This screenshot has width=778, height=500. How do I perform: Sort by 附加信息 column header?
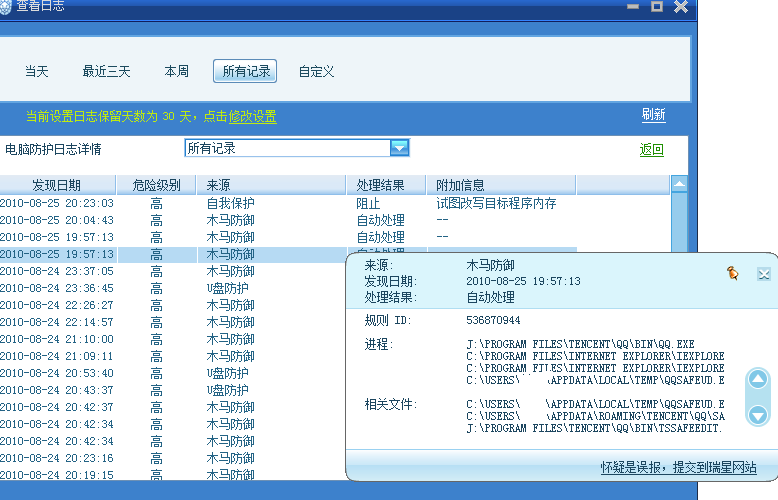pyautogui.click(x=501, y=185)
